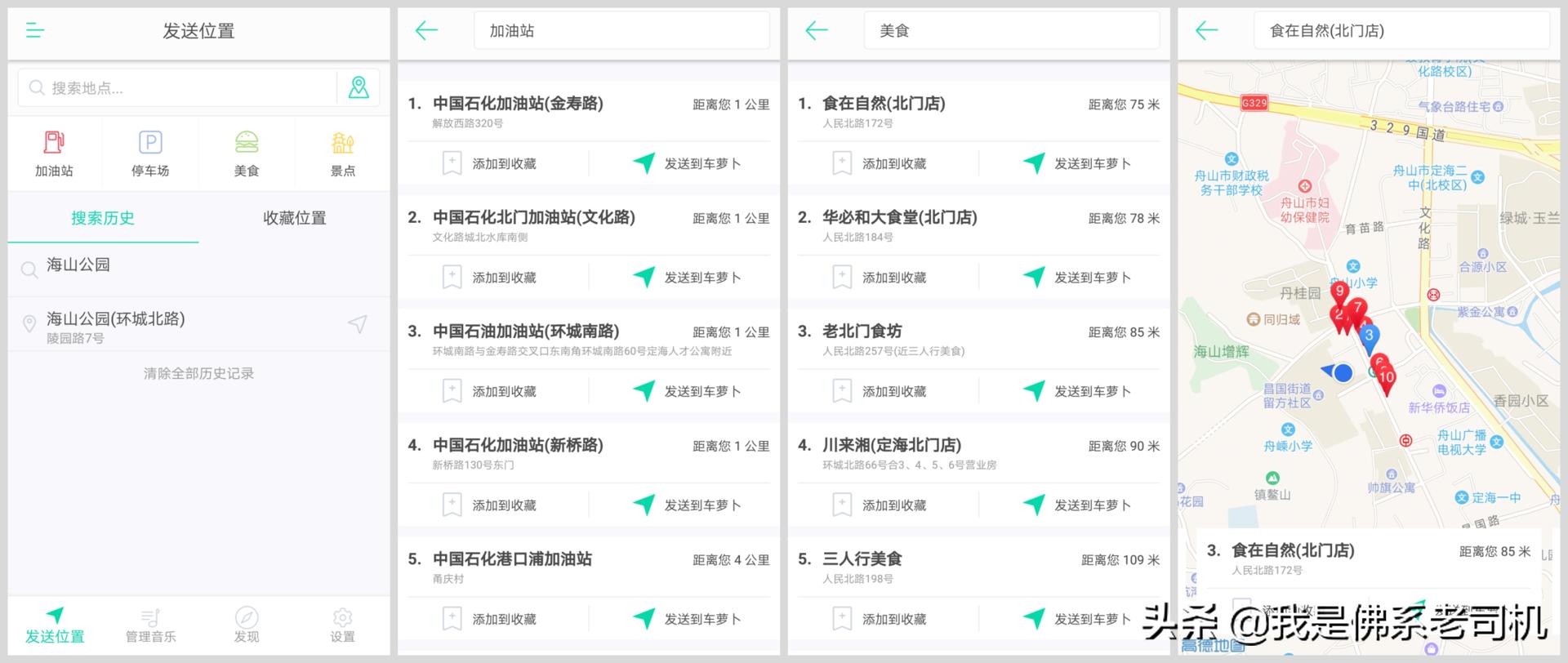Go back from the map screen
This screenshot has height=663, width=1568.
[1206, 31]
